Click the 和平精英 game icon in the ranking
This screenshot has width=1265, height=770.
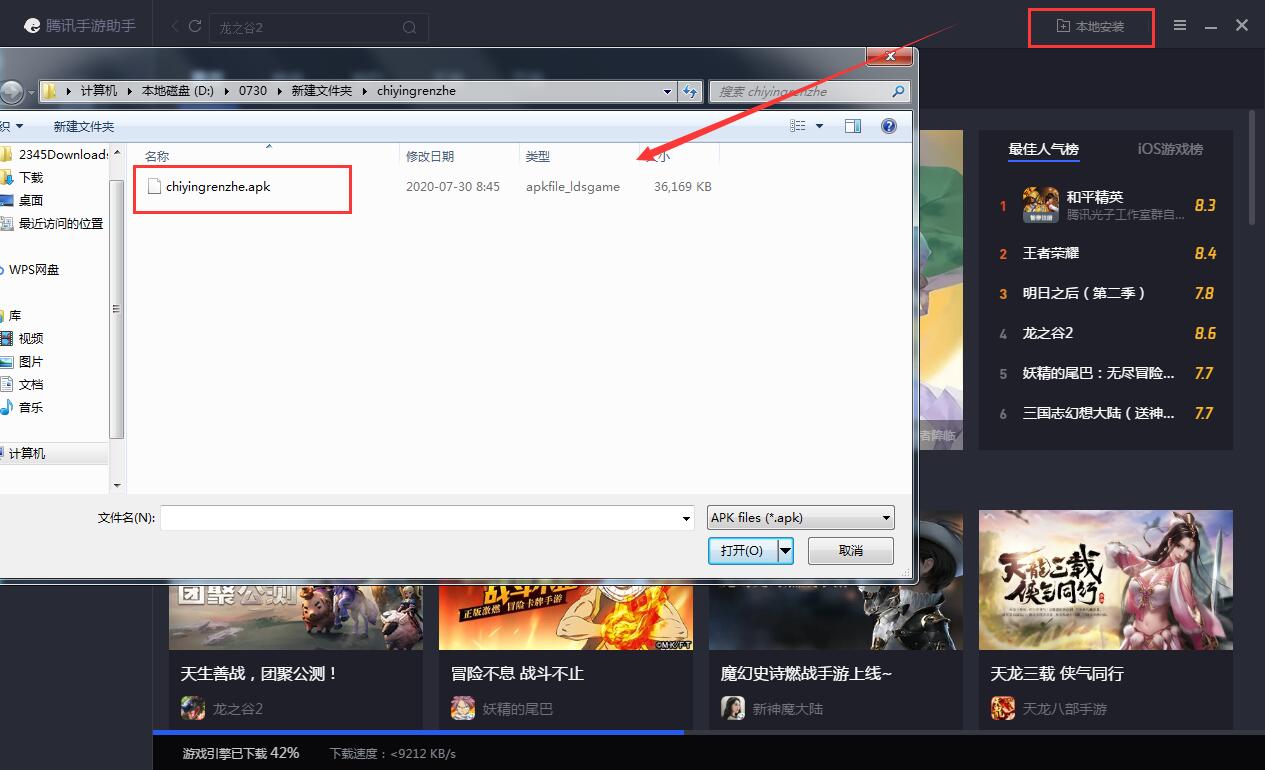[1040, 205]
